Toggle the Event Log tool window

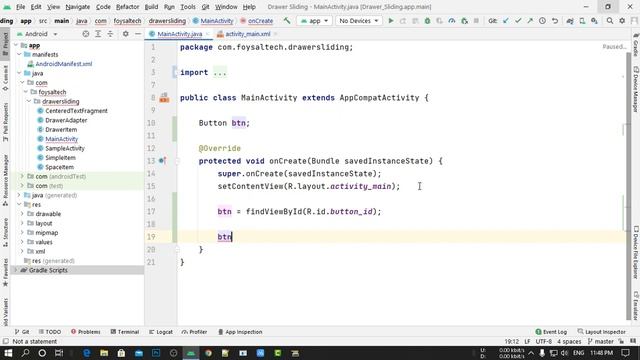point(551,332)
